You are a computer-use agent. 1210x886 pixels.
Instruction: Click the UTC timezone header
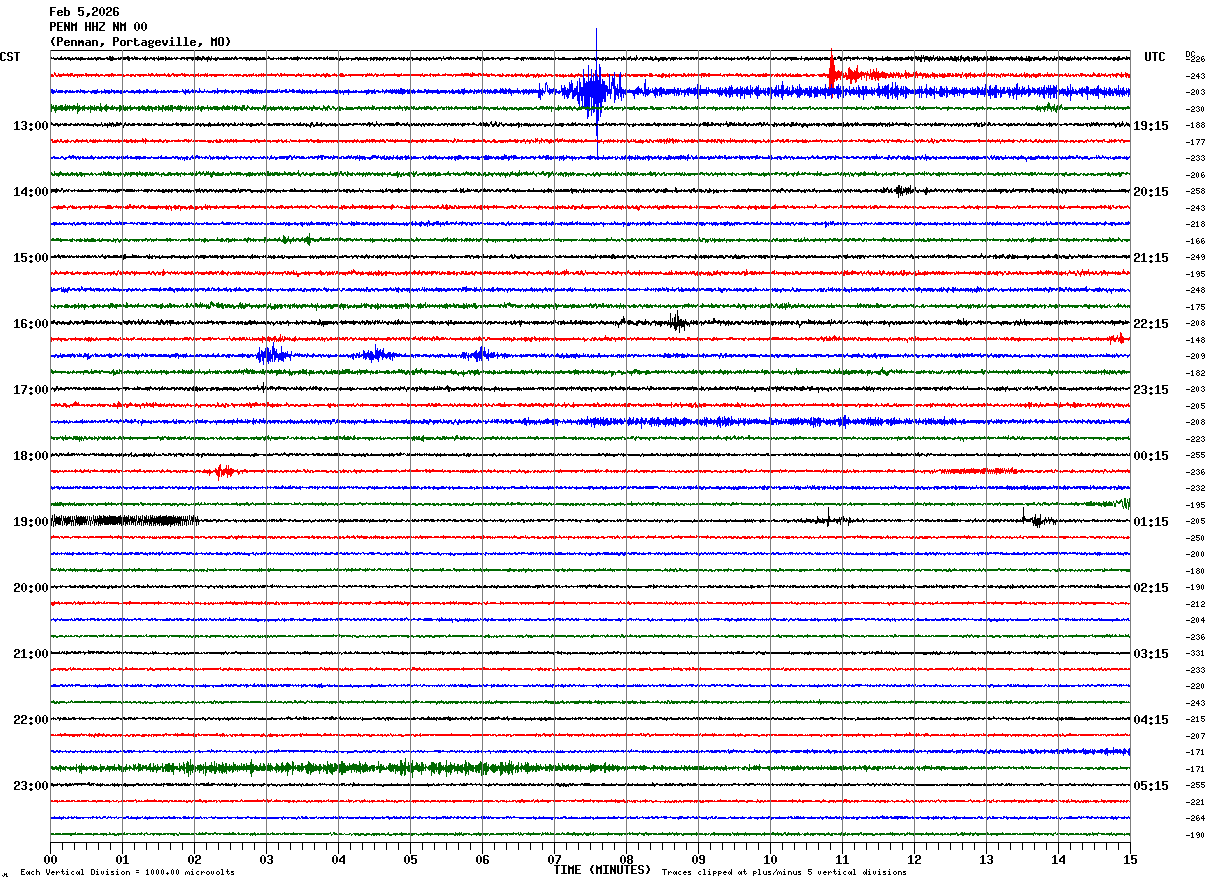[x=1155, y=57]
